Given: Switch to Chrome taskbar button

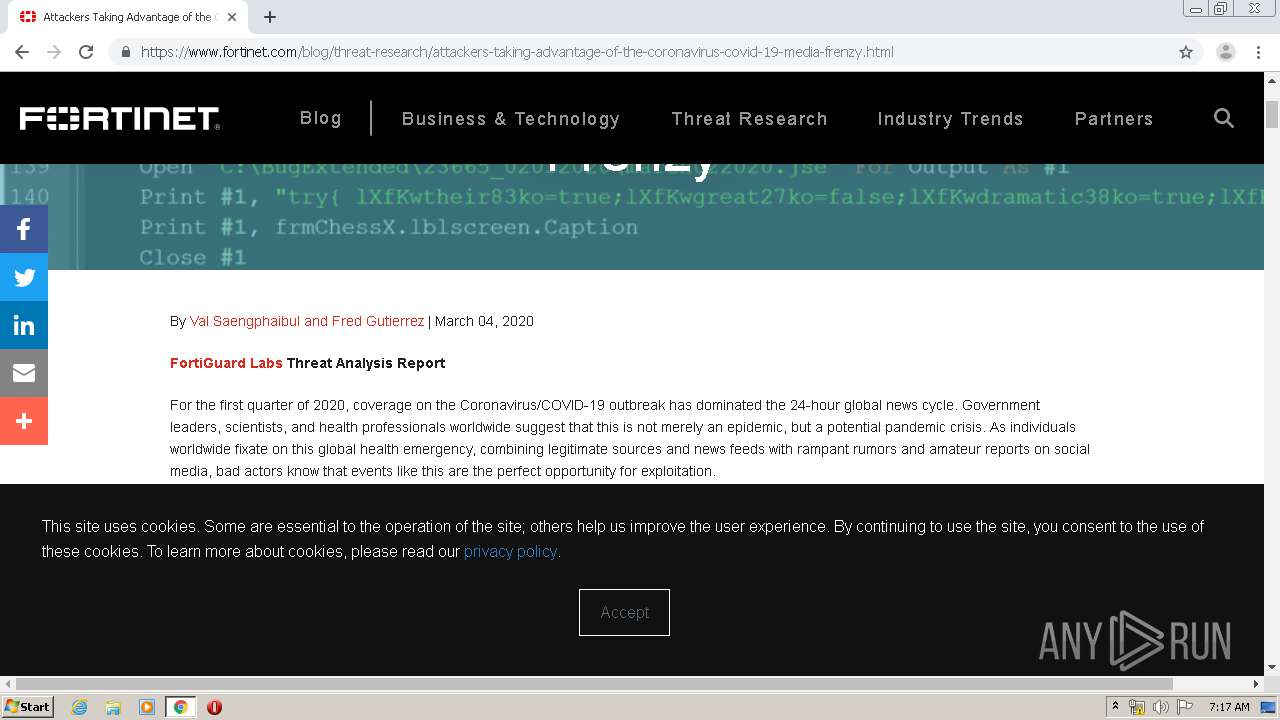Looking at the screenshot, I should 181,707.
